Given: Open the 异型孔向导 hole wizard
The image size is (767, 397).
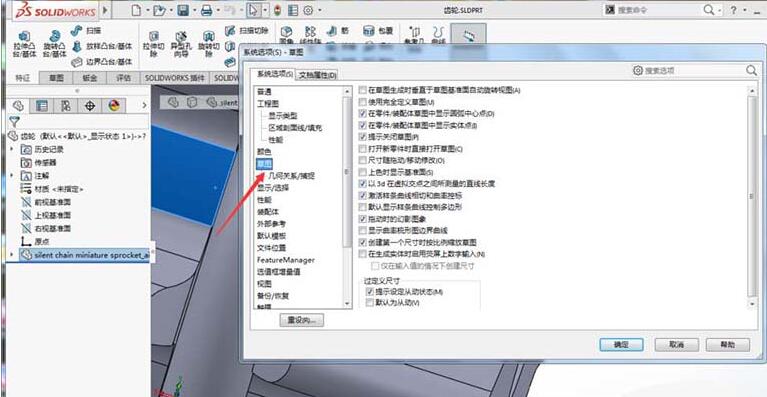Looking at the screenshot, I should coord(181,44).
